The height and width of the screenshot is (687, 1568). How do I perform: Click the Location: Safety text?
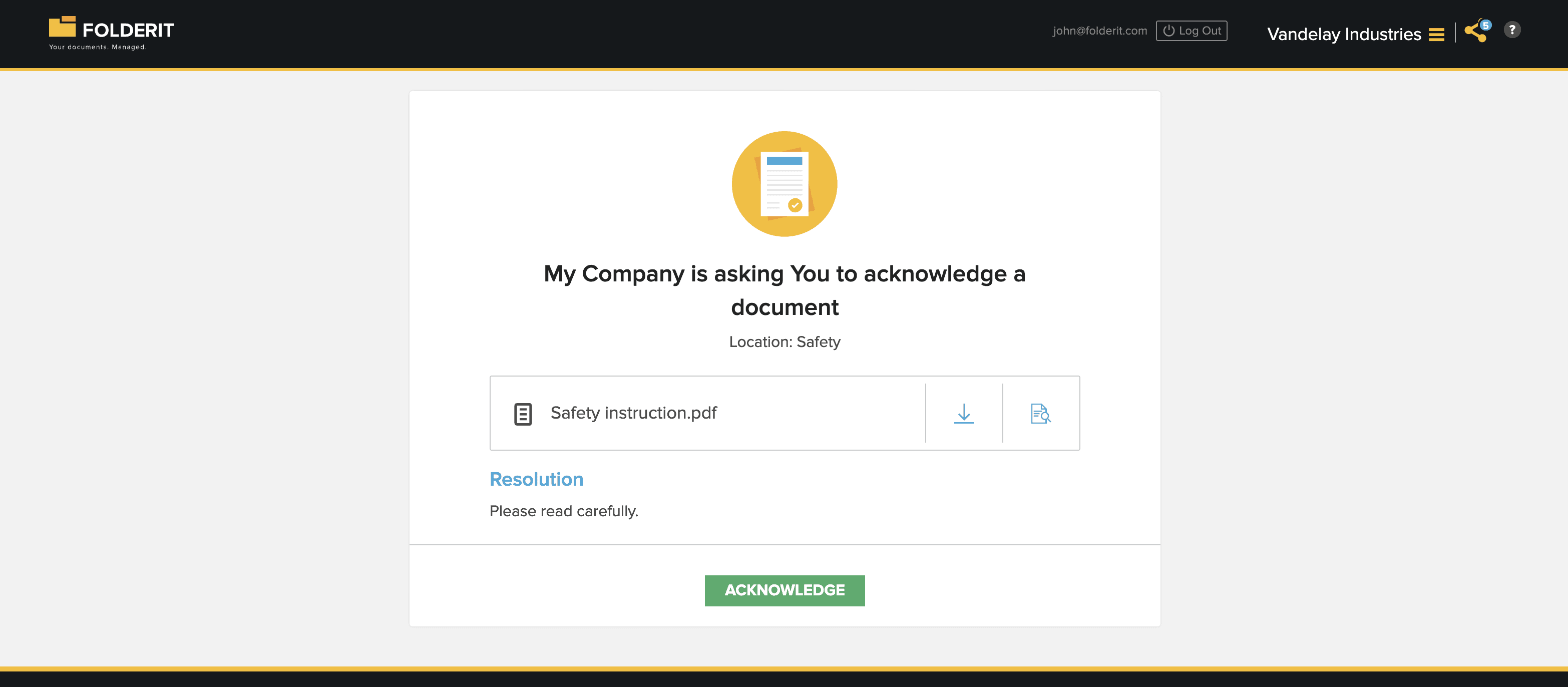(x=785, y=341)
